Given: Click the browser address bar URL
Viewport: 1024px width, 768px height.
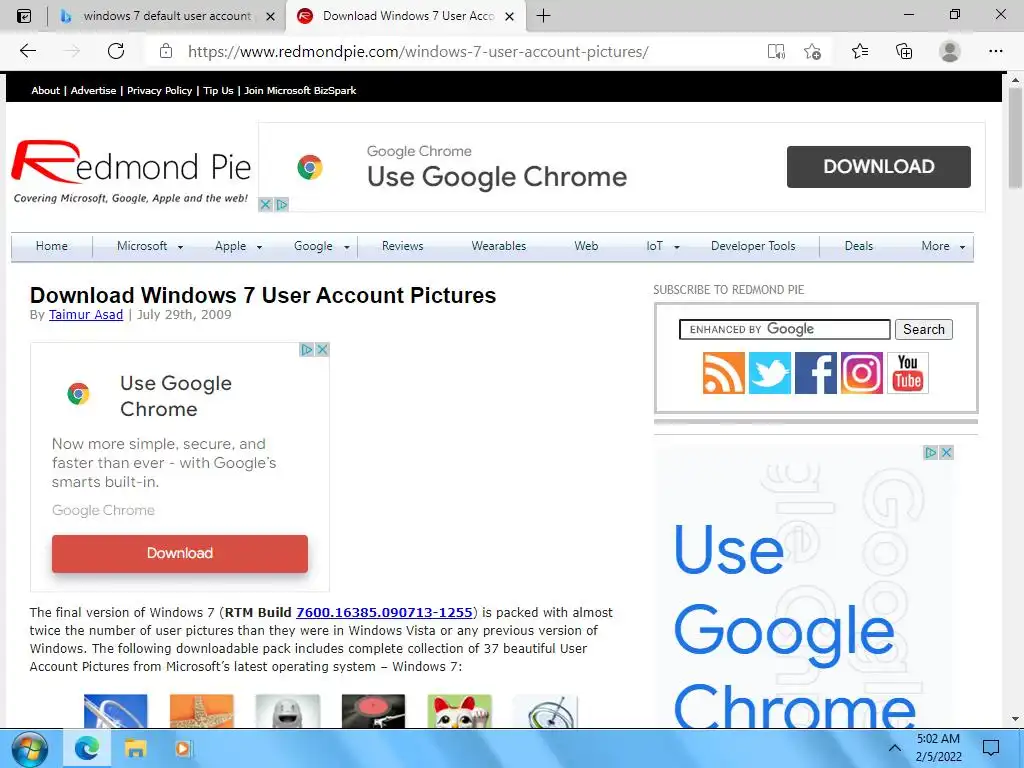Looking at the screenshot, I should [418, 52].
